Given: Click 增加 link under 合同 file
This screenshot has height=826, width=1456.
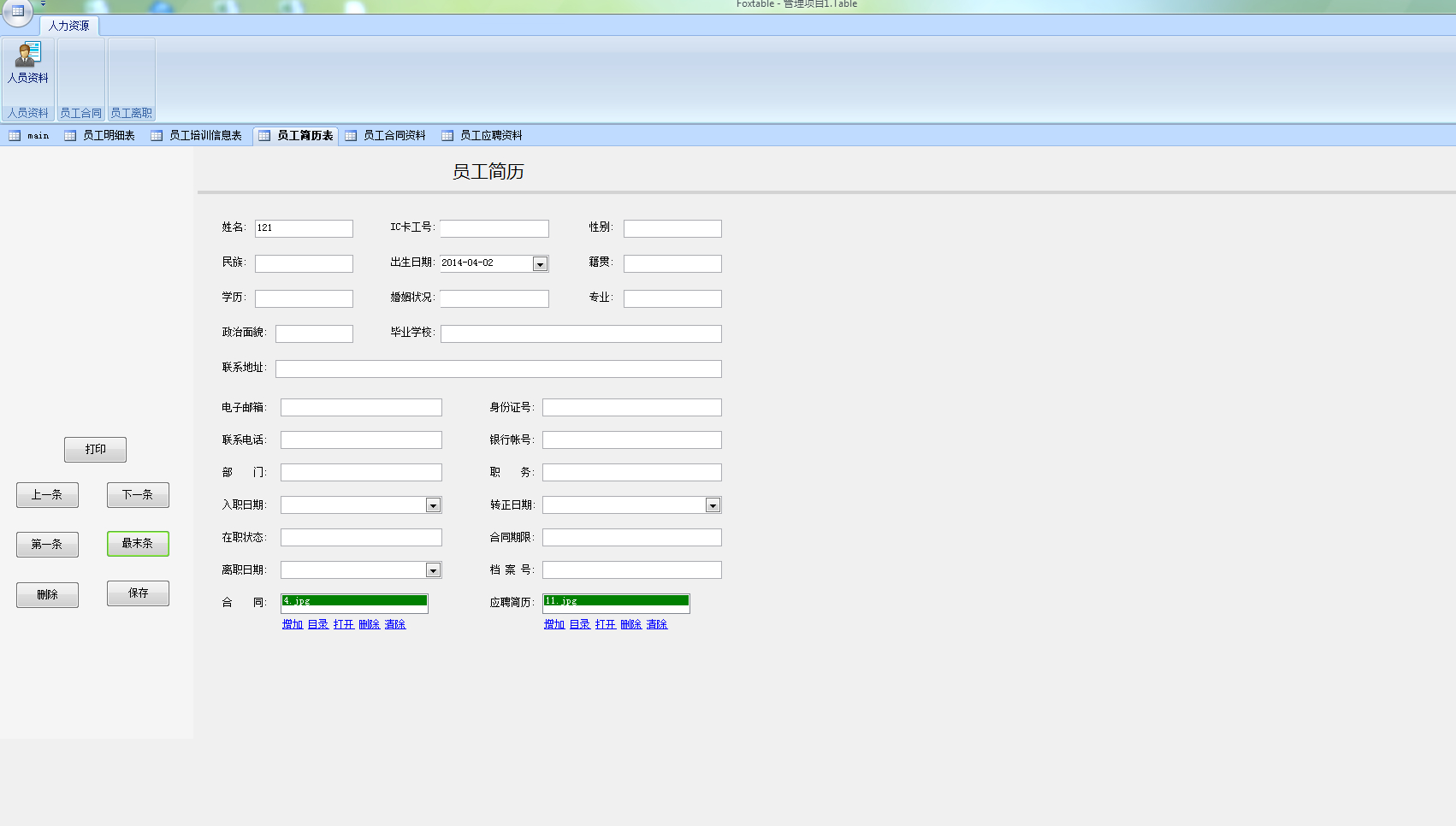Looking at the screenshot, I should click(293, 625).
